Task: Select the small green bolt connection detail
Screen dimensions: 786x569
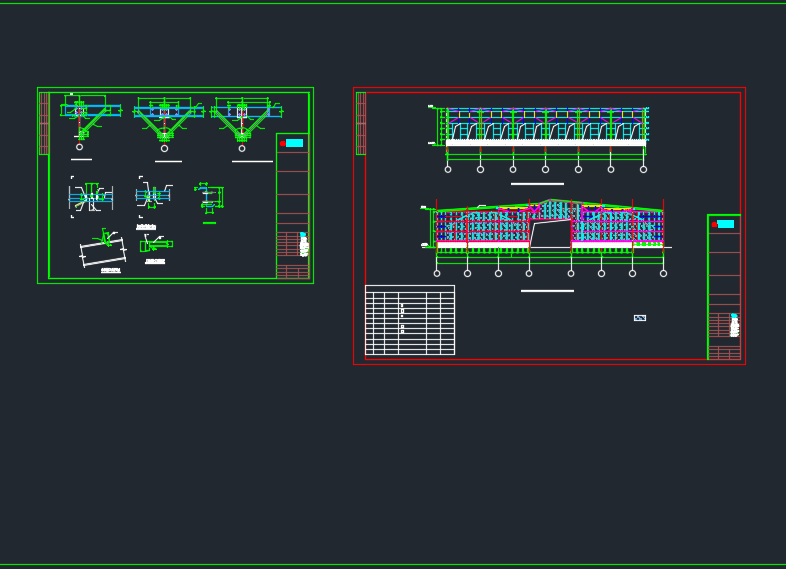Action: coord(156,244)
